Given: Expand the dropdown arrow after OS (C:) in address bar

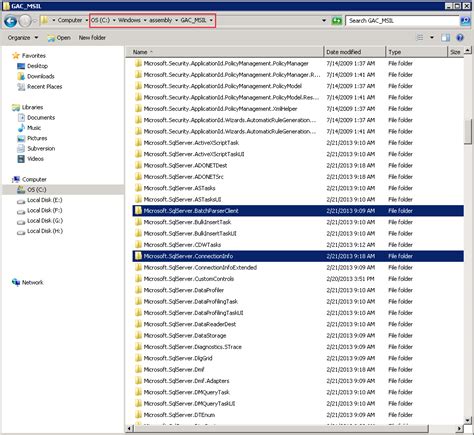Looking at the screenshot, I should pyautogui.click(x=114, y=21).
